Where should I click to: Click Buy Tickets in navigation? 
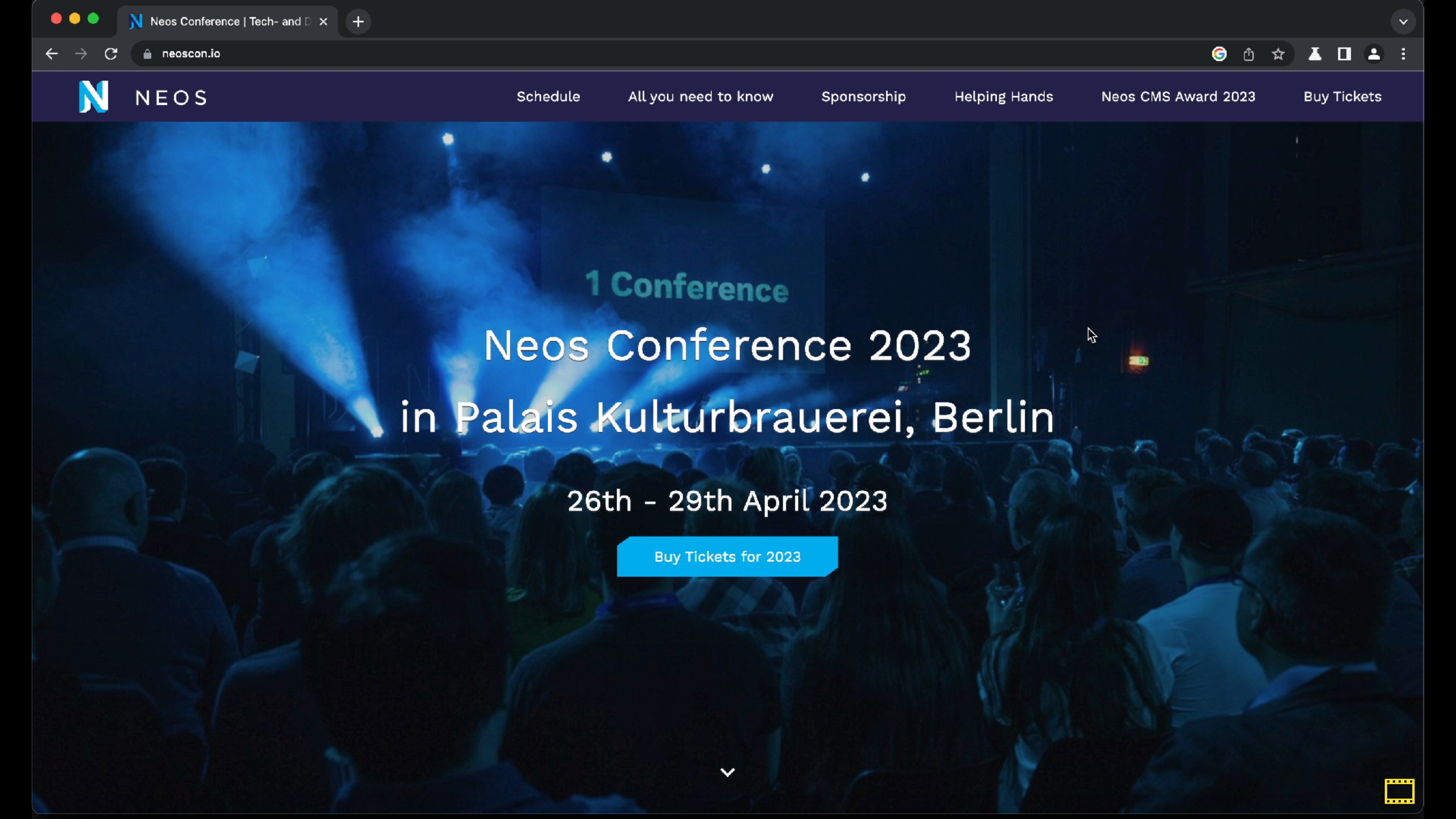click(1342, 97)
